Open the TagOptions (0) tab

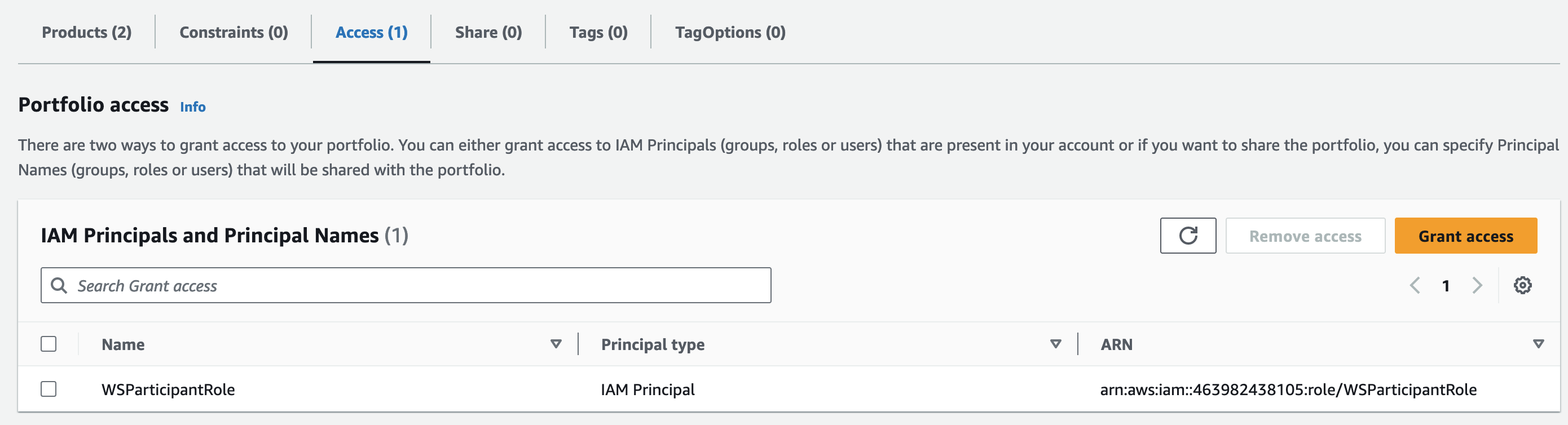click(x=730, y=32)
